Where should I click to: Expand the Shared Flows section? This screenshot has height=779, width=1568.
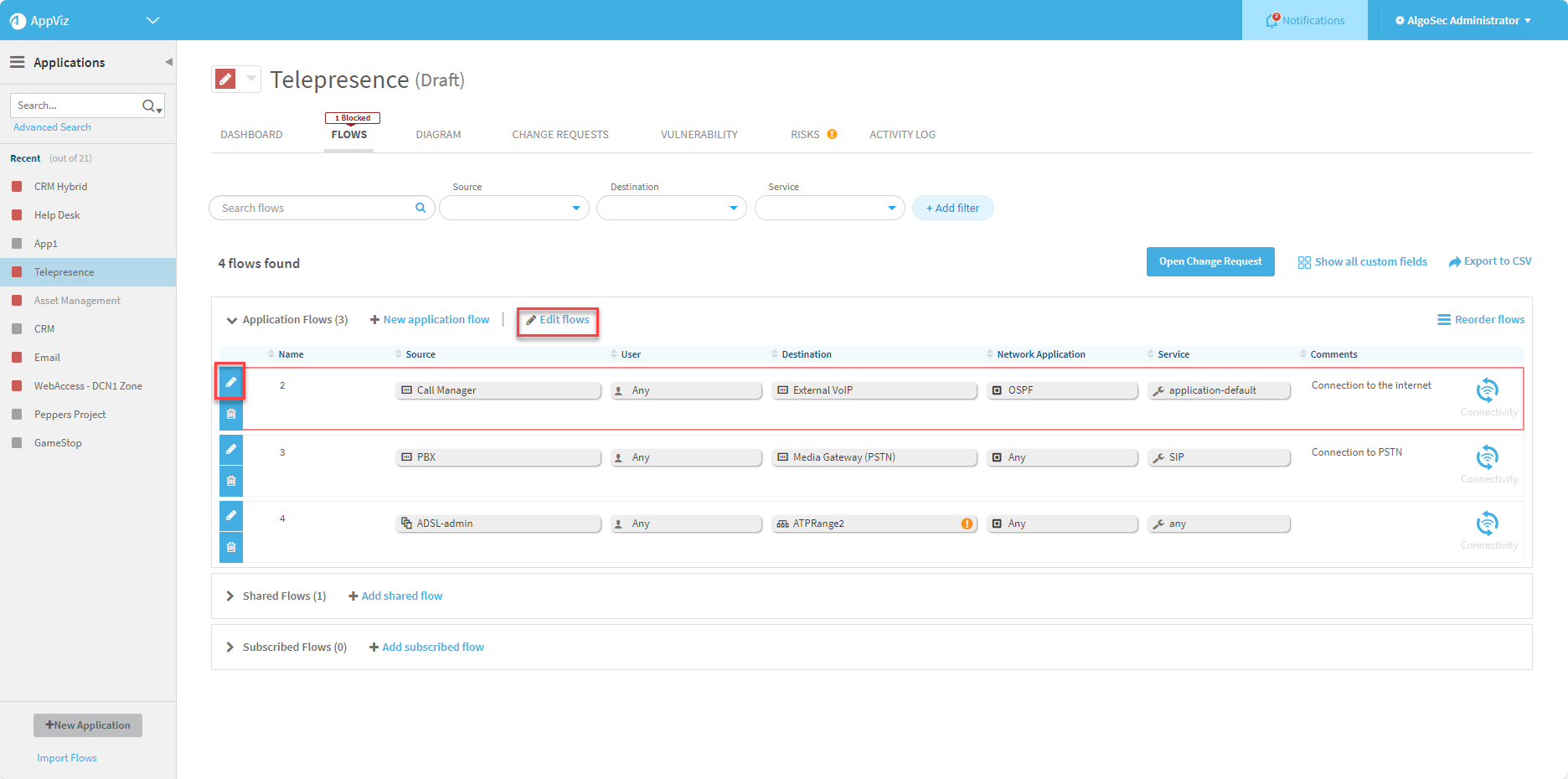click(x=230, y=596)
